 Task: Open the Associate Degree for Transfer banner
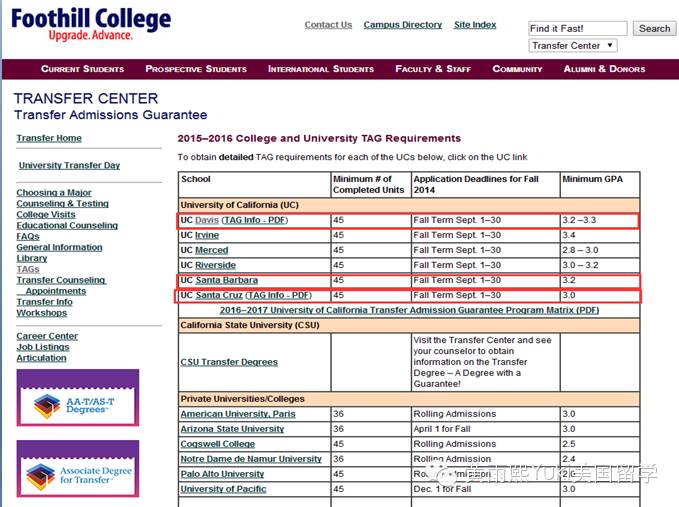(x=78, y=468)
